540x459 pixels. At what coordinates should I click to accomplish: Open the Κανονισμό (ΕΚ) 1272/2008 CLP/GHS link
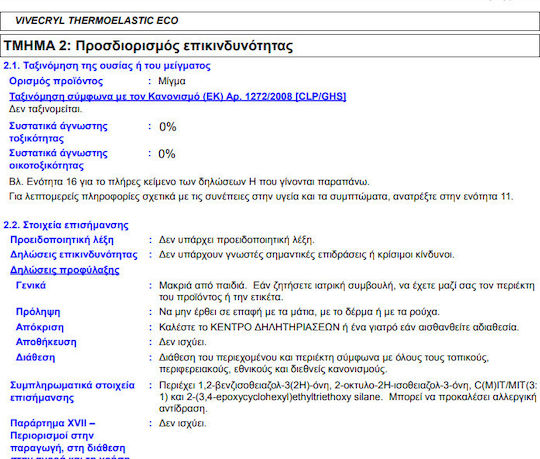(178, 96)
